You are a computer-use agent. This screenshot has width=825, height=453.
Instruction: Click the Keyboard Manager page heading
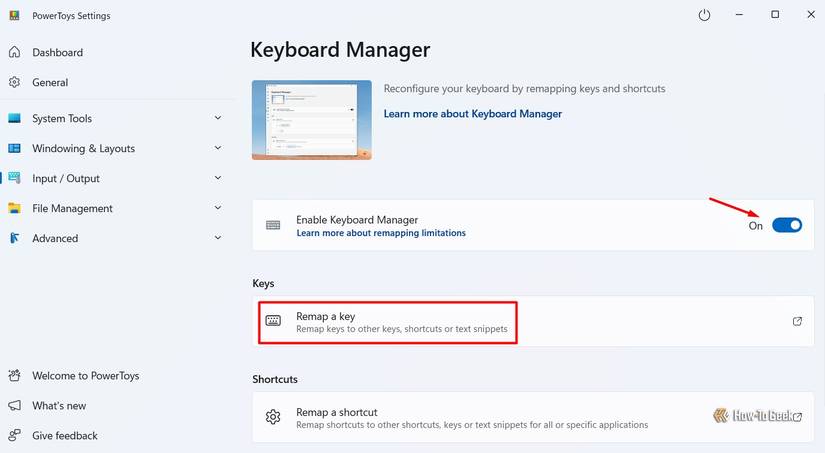pos(340,50)
